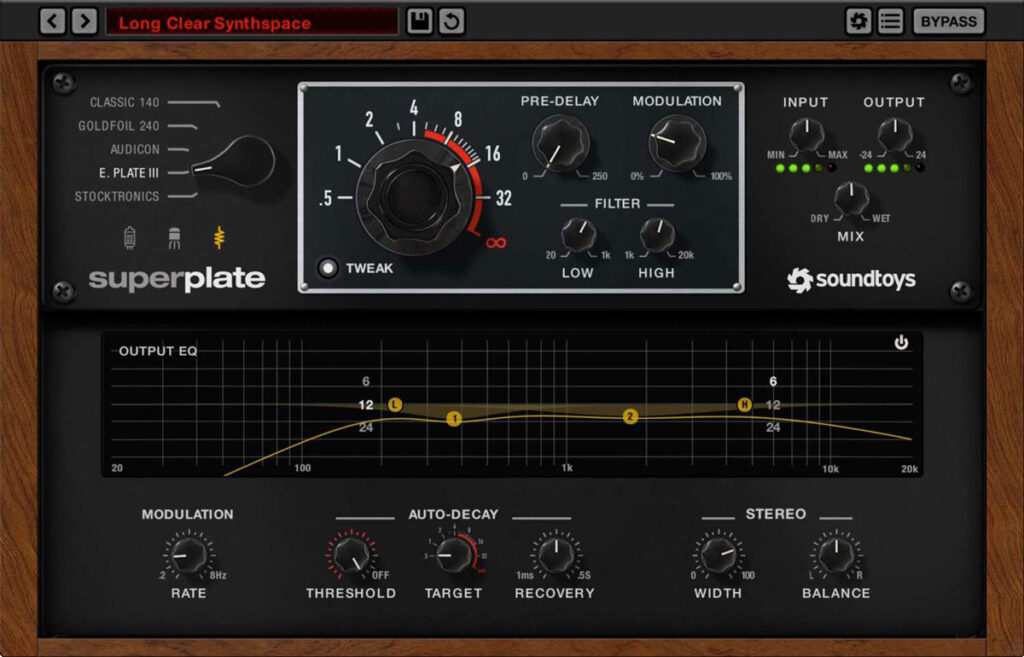Select the yellow transformer preamp icon
The width and height of the screenshot is (1024, 657).
click(x=219, y=238)
